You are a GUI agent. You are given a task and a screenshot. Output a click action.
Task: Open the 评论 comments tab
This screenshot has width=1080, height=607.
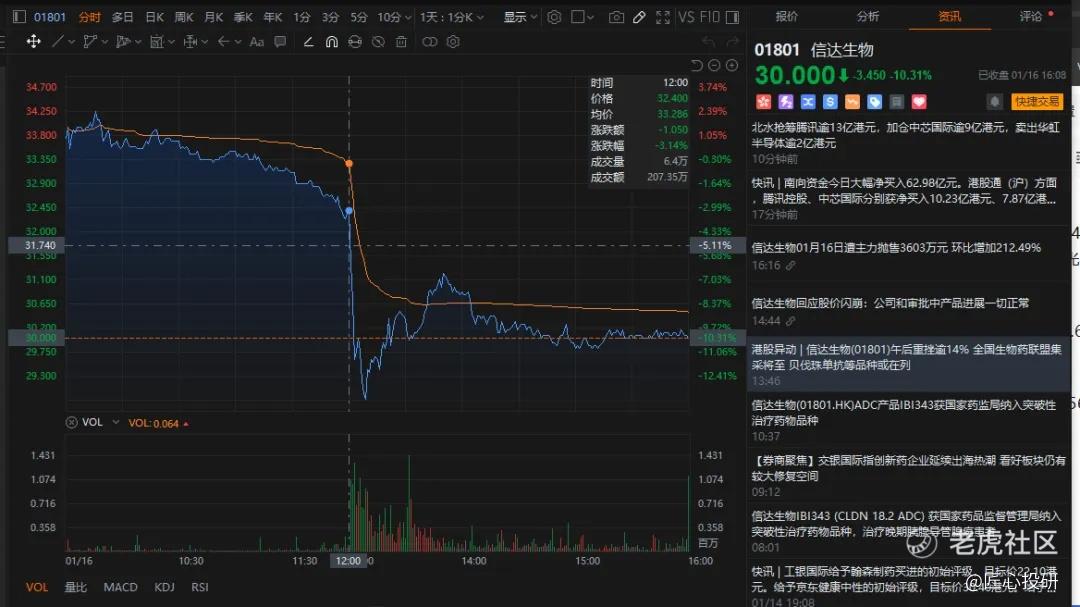(1031, 16)
